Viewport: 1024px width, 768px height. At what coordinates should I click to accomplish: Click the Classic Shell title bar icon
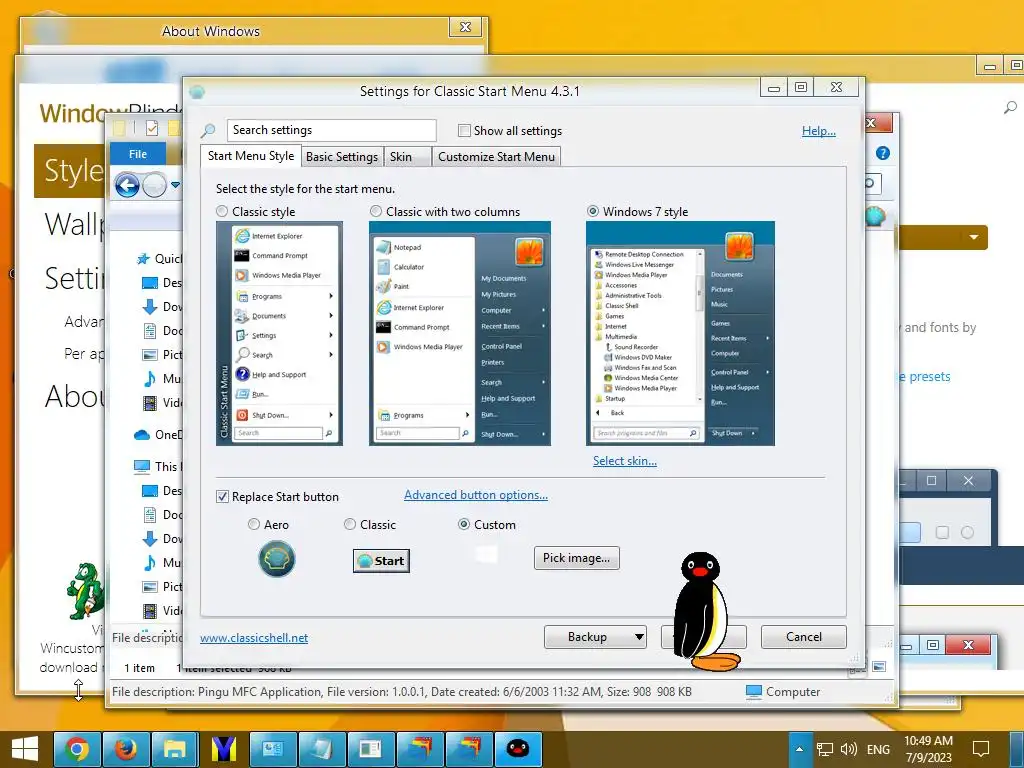point(197,91)
